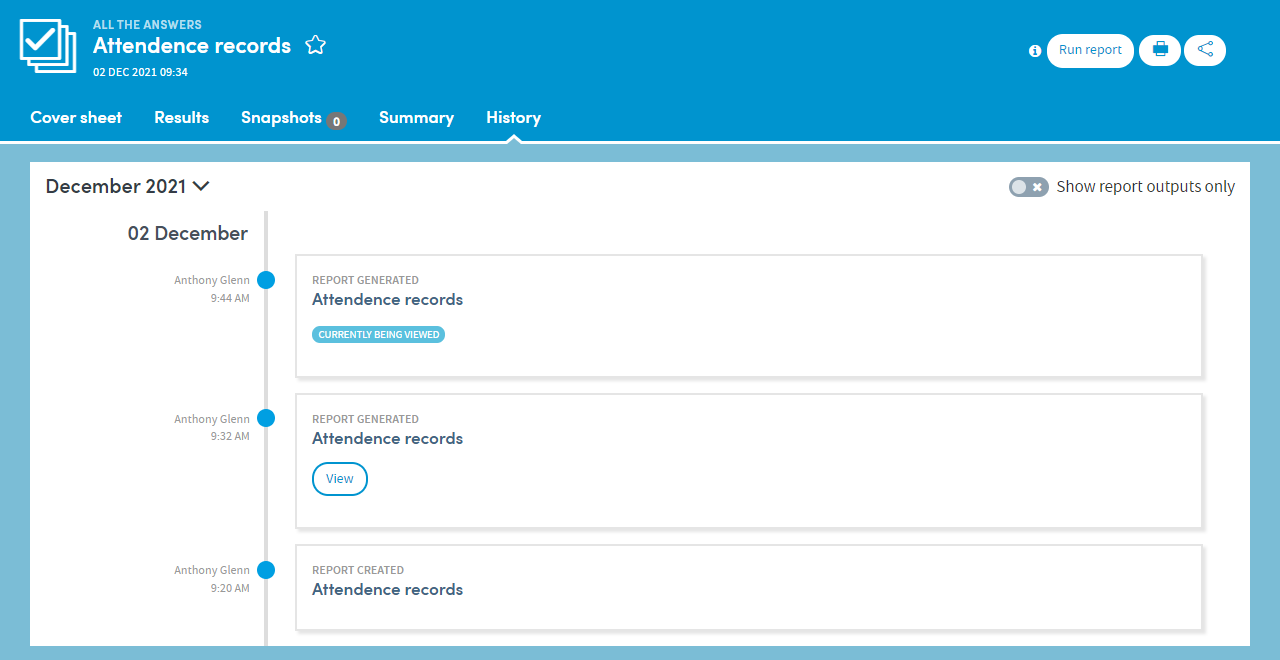Click the ALL THE ANSWERS header text
1280x660 pixels.
tap(147, 25)
